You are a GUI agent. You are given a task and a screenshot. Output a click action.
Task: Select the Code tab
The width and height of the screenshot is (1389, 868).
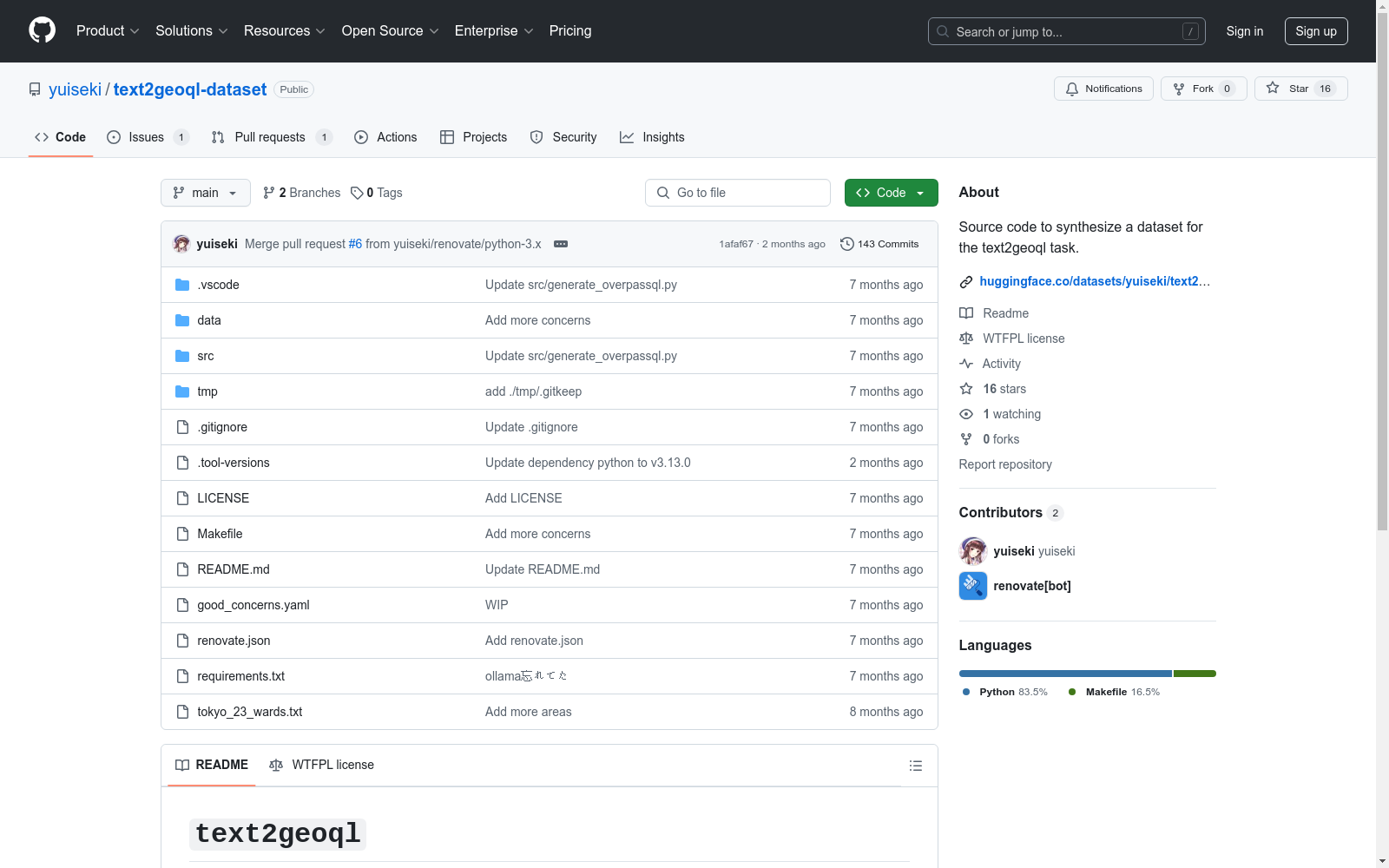click(x=61, y=137)
